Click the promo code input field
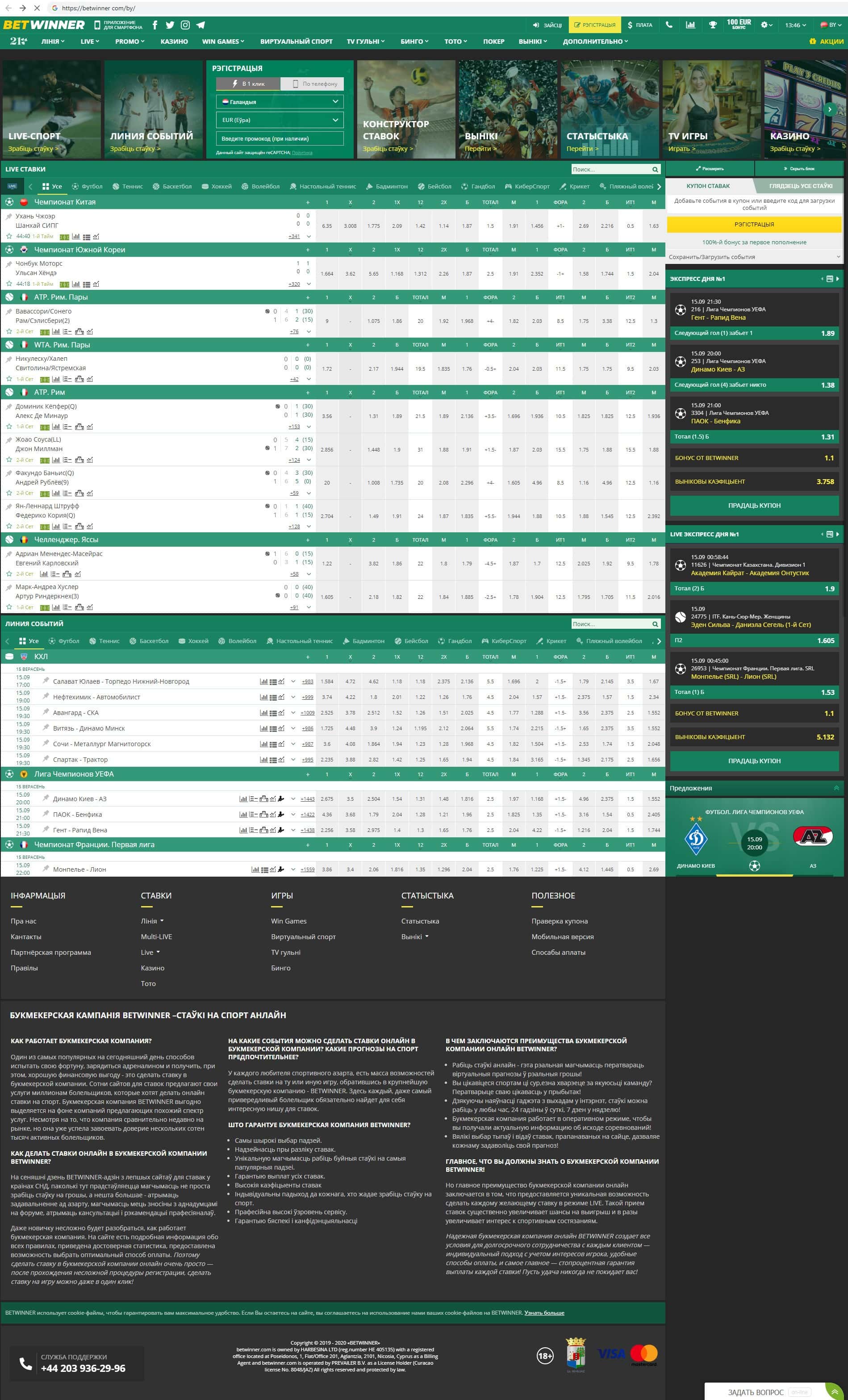This screenshot has height=1400, width=848. click(x=280, y=138)
